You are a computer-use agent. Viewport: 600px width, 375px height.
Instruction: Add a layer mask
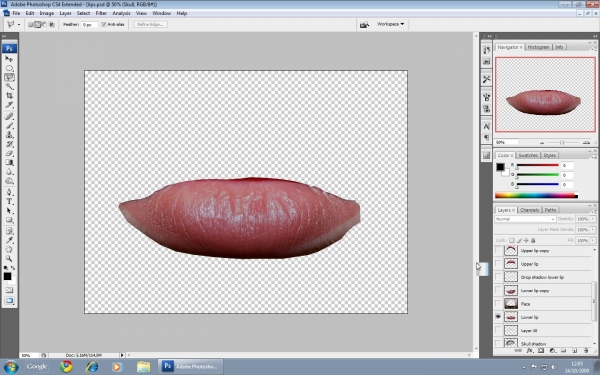tap(541, 350)
